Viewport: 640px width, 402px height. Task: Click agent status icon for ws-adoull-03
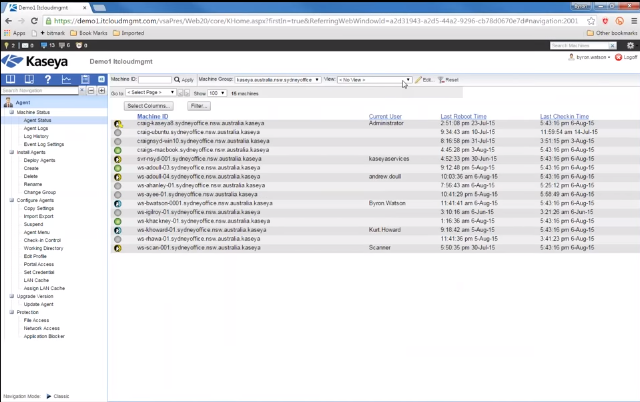118,168
